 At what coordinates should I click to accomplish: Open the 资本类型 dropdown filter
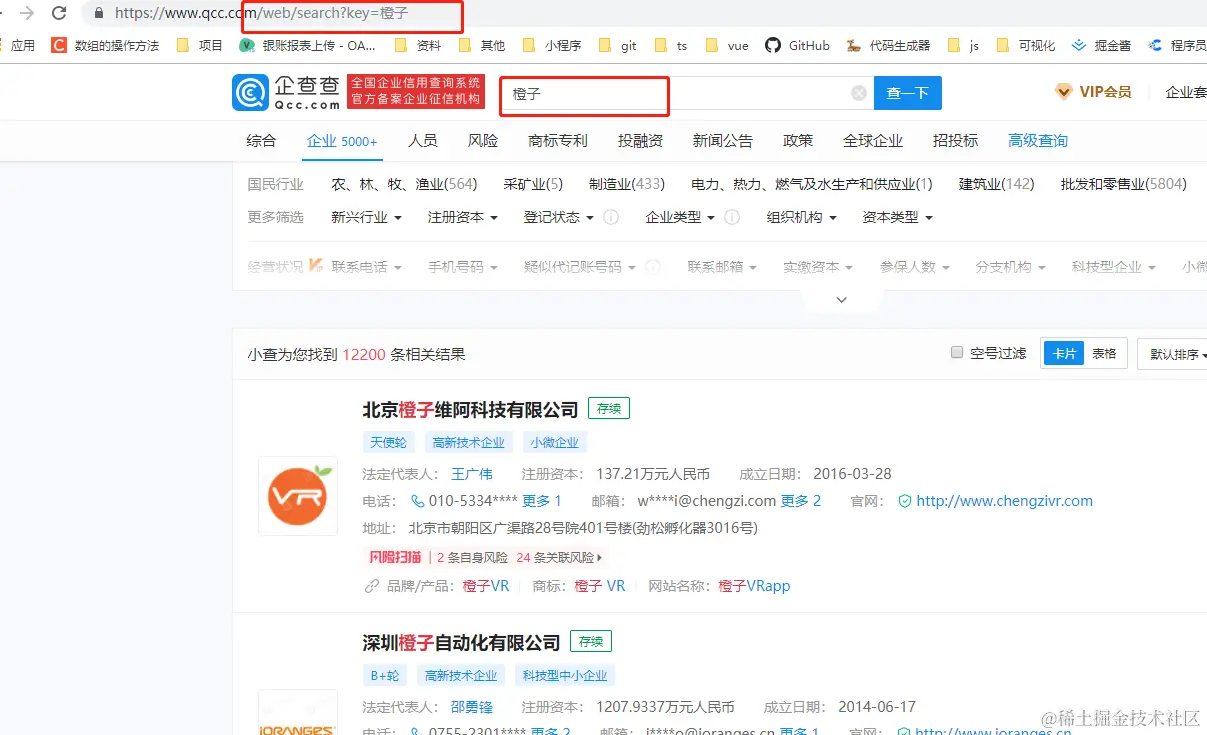click(x=898, y=217)
